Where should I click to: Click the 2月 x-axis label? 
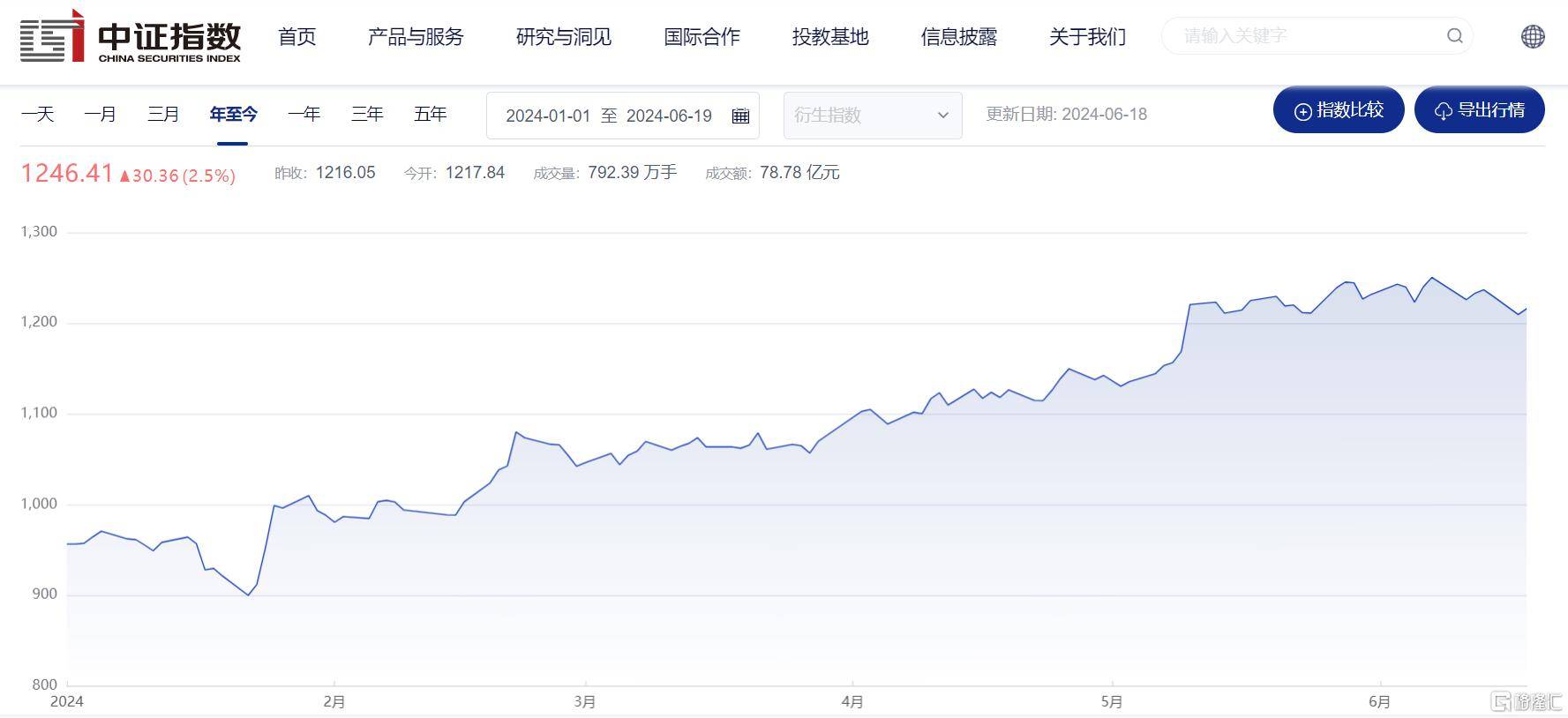(334, 702)
